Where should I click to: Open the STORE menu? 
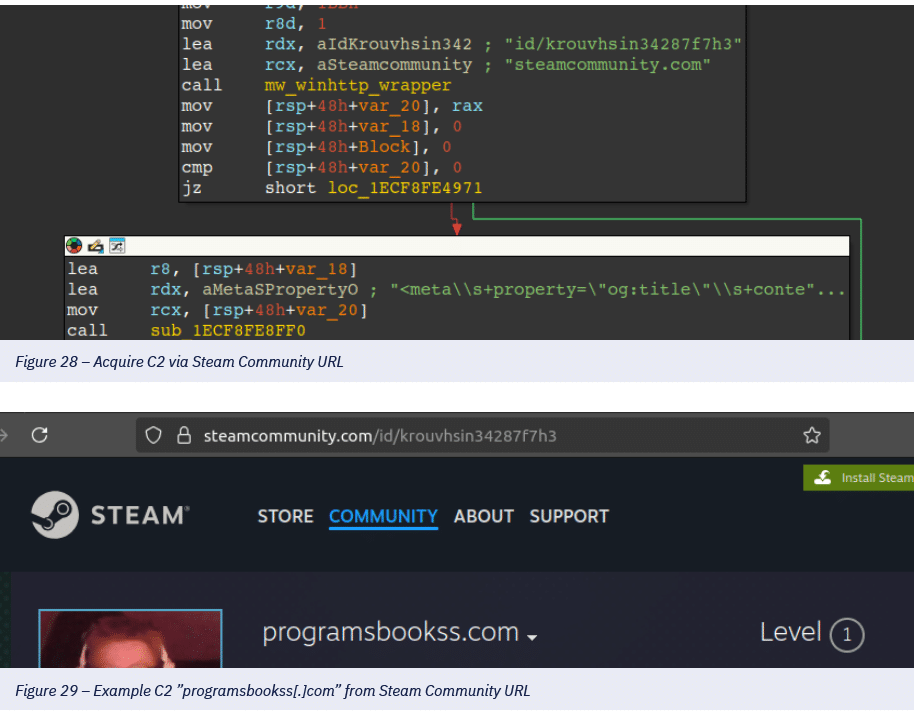point(285,517)
